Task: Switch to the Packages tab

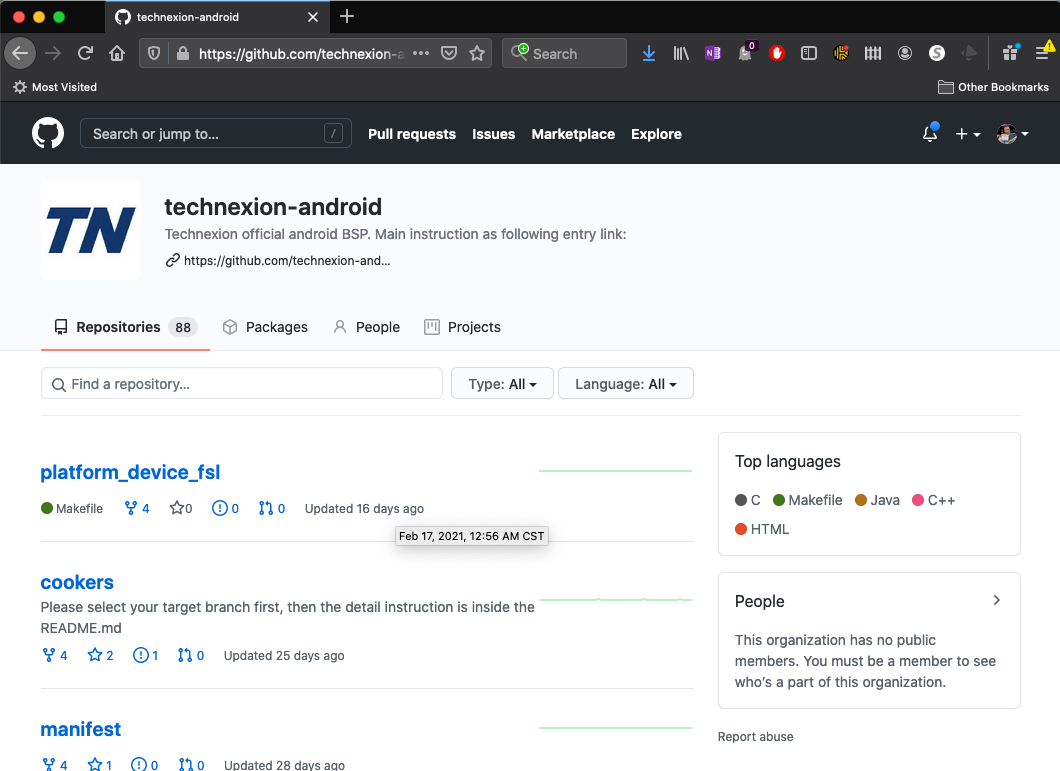Action: click(x=265, y=327)
